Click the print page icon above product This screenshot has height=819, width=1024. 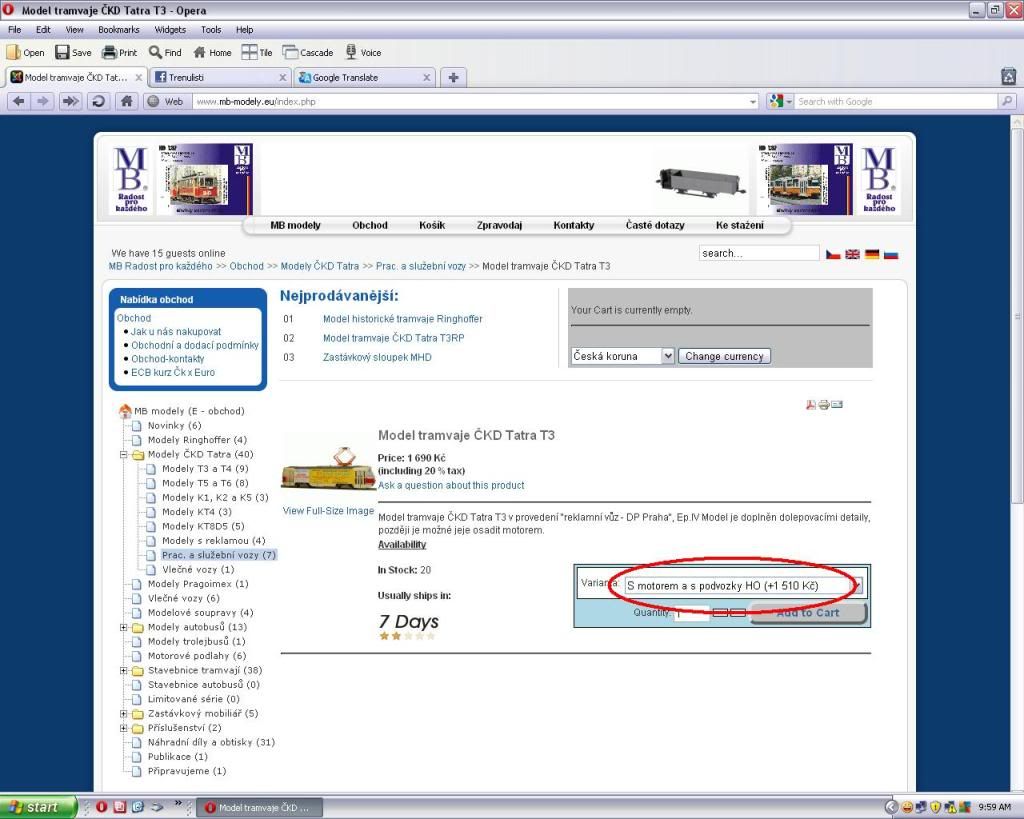point(824,405)
